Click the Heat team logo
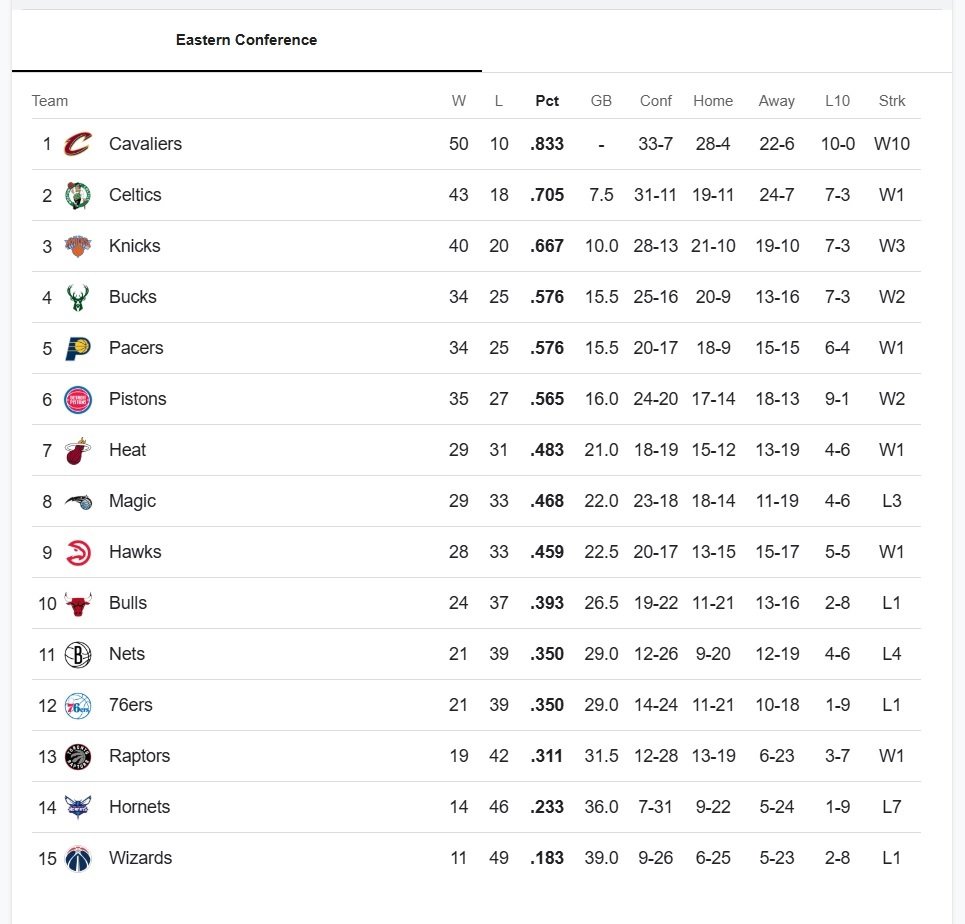Viewport: 965px width, 924px height. [x=77, y=450]
